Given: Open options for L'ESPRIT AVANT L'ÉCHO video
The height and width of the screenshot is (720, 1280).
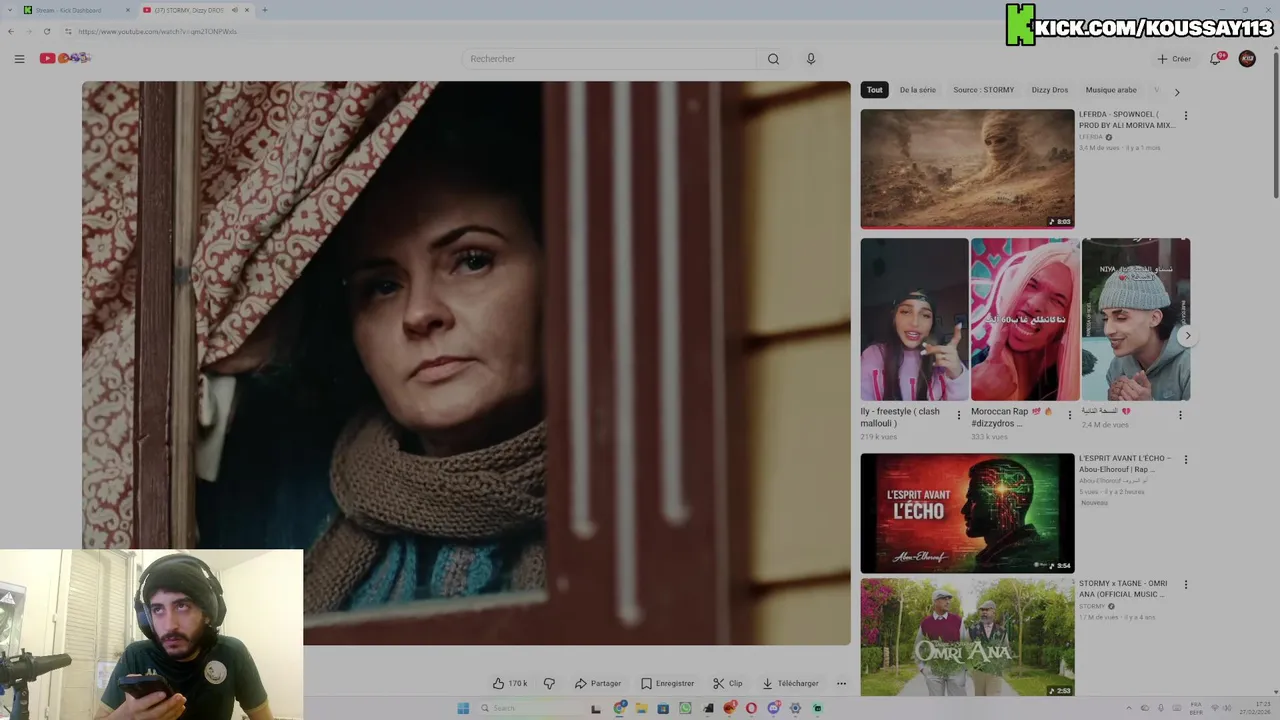Looking at the screenshot, I should 1186,460.
